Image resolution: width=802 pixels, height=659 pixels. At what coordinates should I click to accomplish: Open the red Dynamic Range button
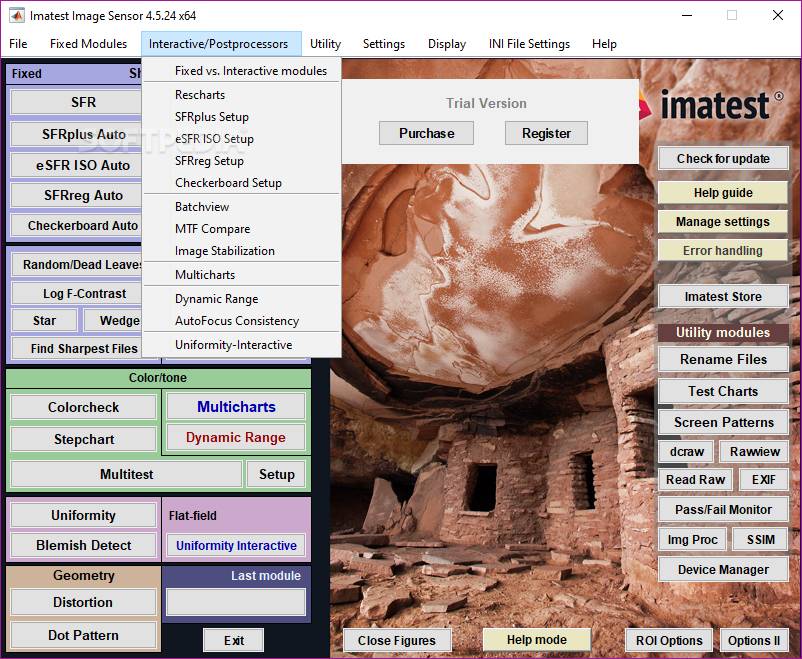pos(236,437)
